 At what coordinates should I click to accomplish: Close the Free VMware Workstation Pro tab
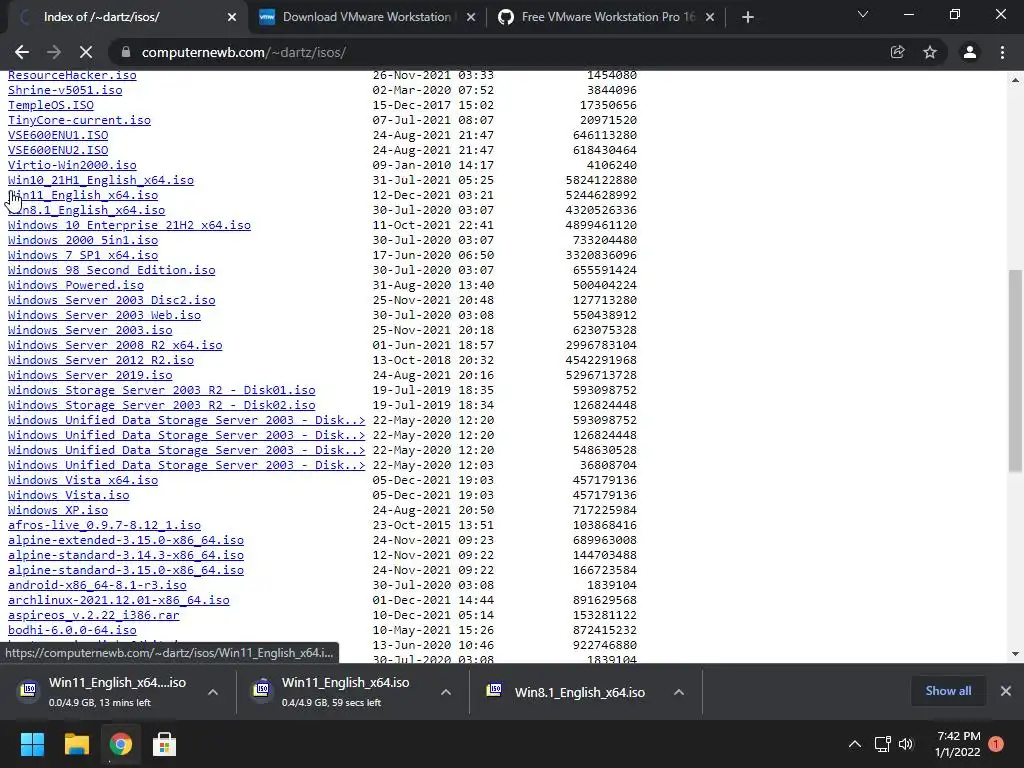(x=710, y=17)
